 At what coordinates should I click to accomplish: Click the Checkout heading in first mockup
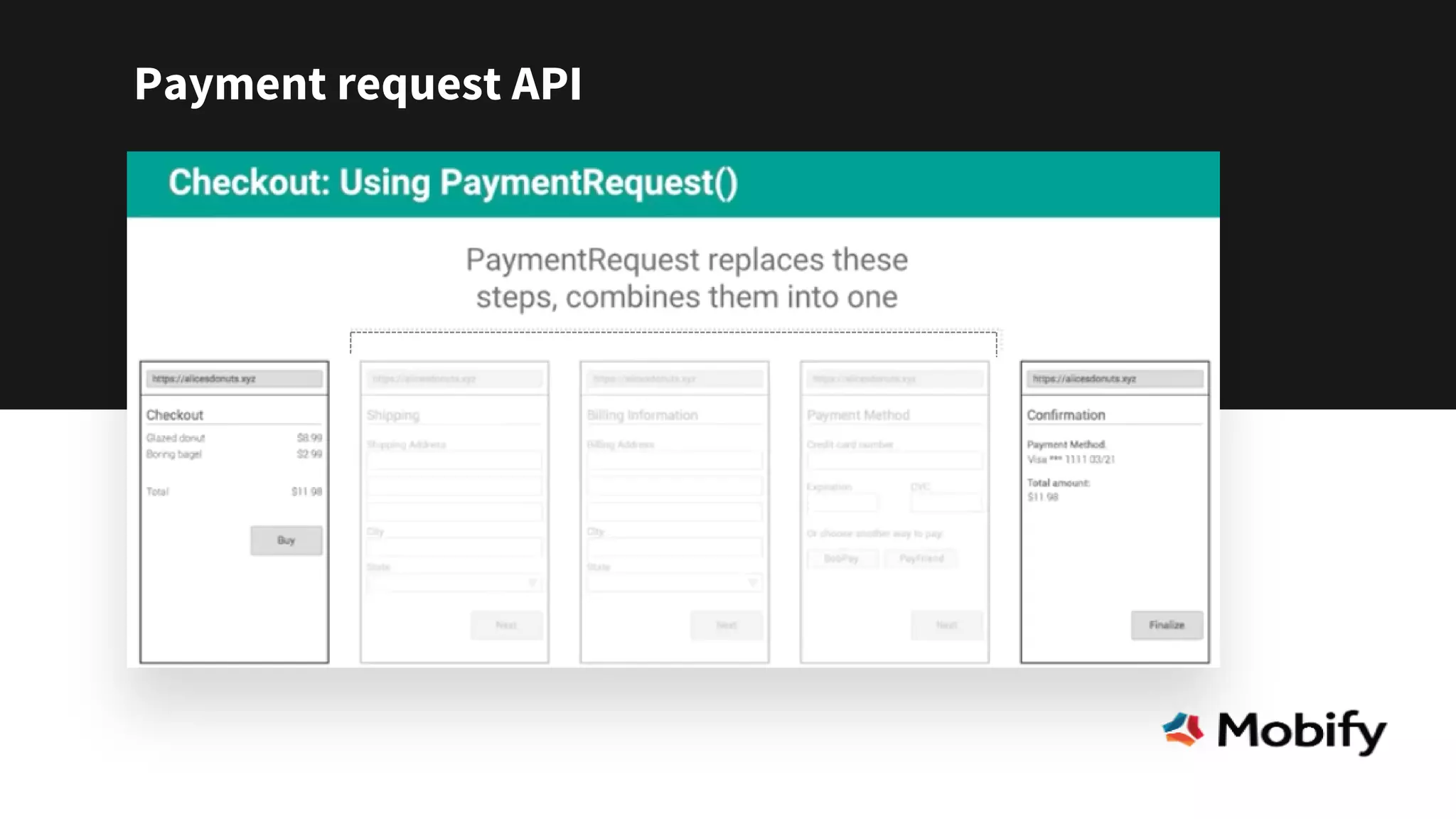[x=175, y=415]
